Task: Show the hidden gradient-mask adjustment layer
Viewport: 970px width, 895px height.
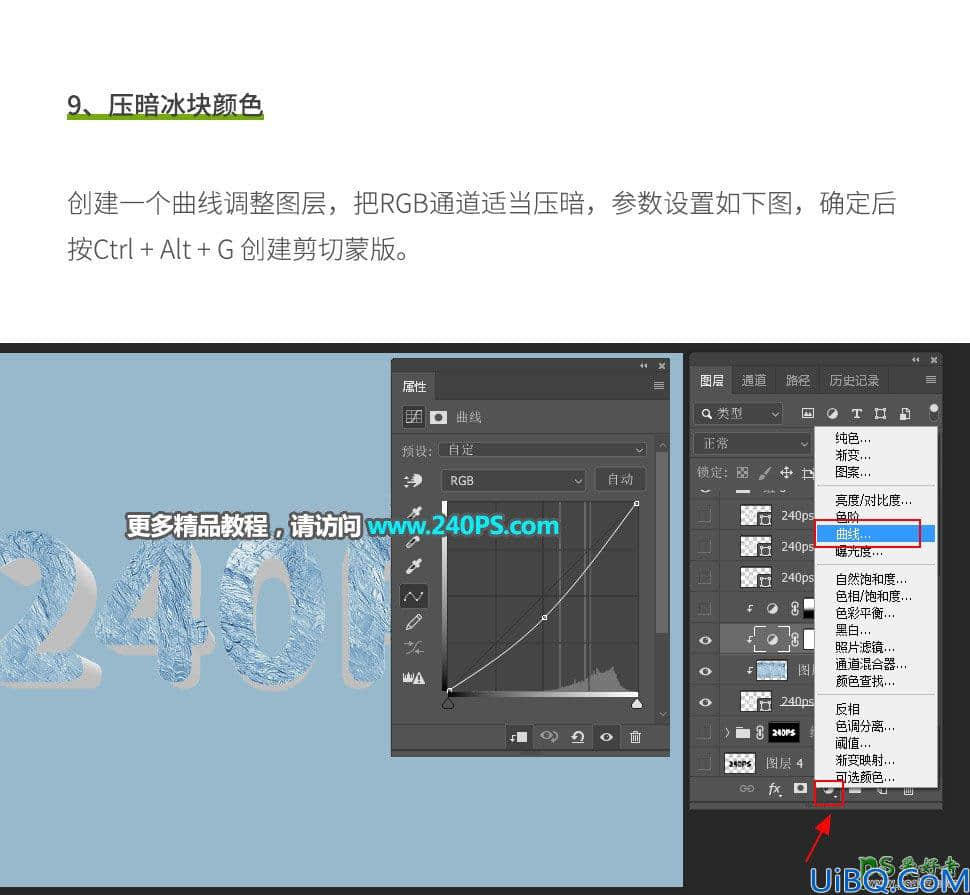Action: tap(705, 609)
